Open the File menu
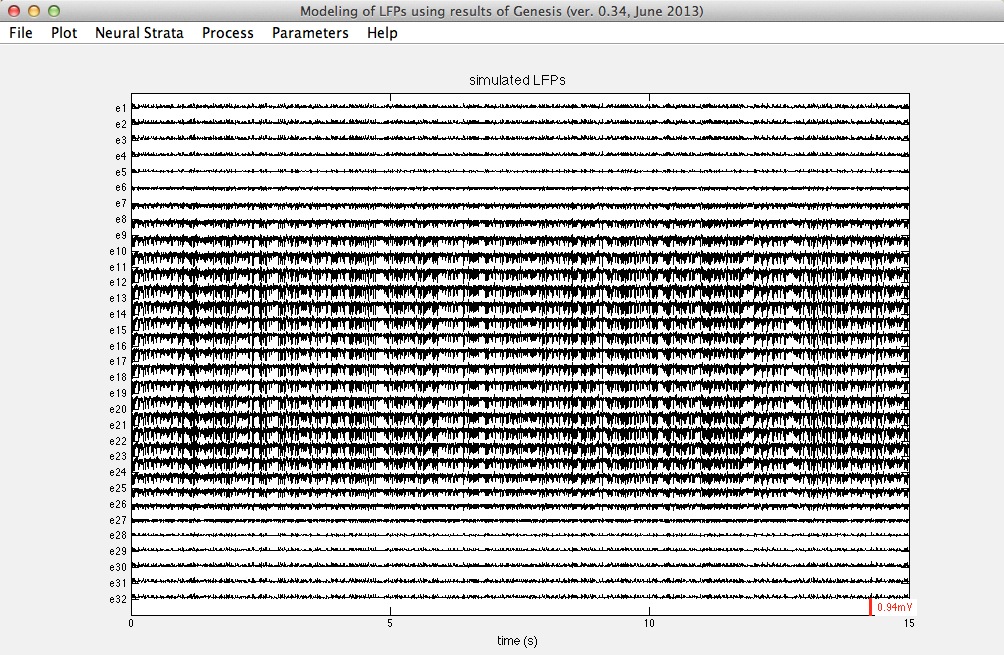1004x655 pixels. (x=20, y=33)
